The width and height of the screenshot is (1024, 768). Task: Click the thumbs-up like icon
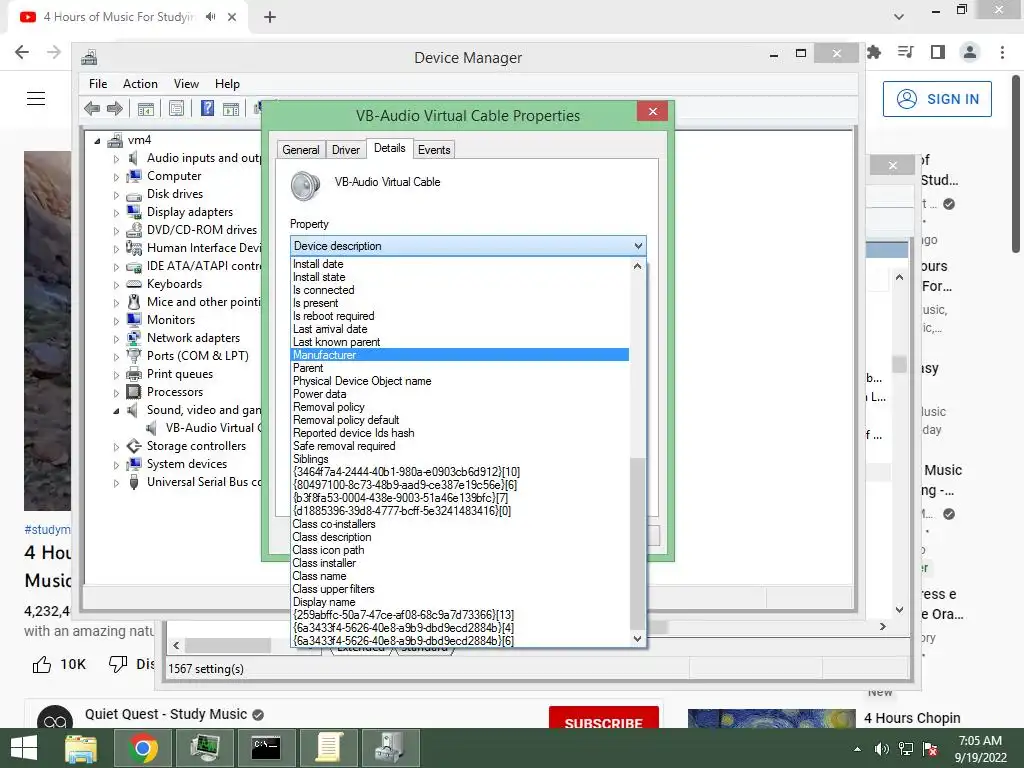42,664
